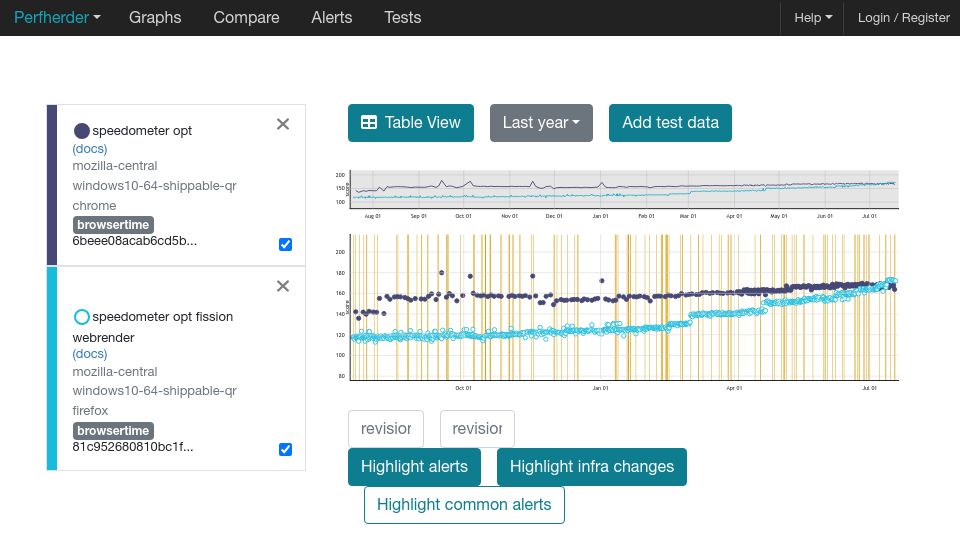Click signature 81c952680810bc1f...
Screen dimensions: 960x540
pos(133,447)
